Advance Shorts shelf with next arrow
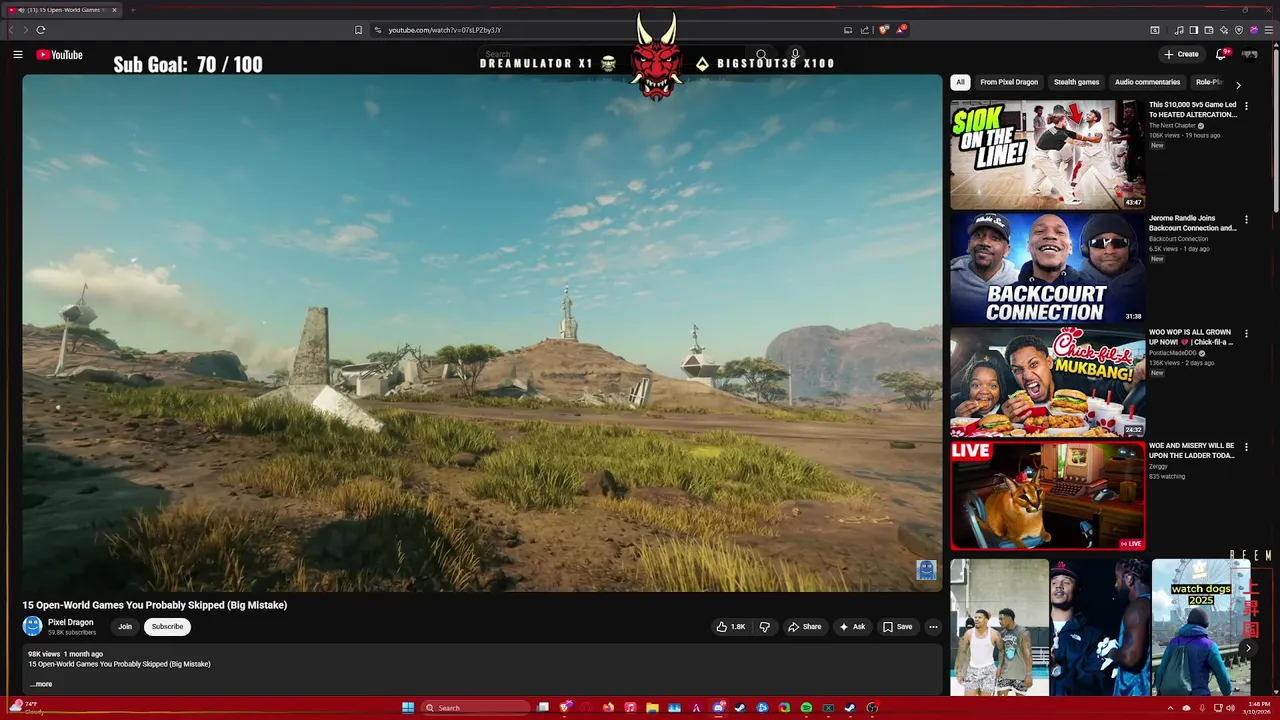This screenshot has height=720, width=1280. 1248,649
